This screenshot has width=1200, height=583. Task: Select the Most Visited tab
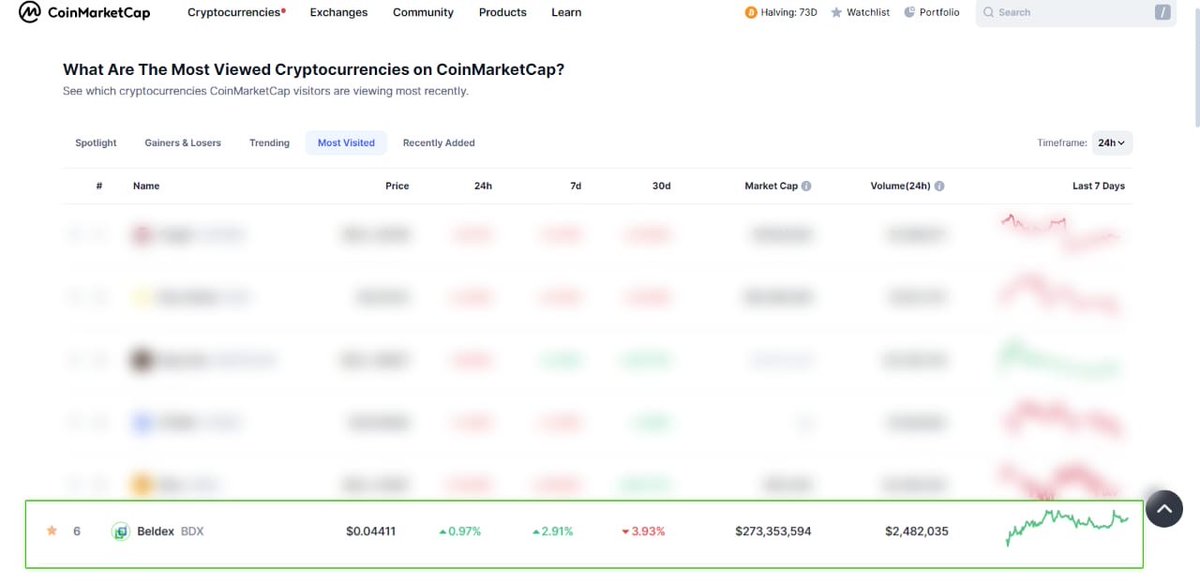point(346,143)
